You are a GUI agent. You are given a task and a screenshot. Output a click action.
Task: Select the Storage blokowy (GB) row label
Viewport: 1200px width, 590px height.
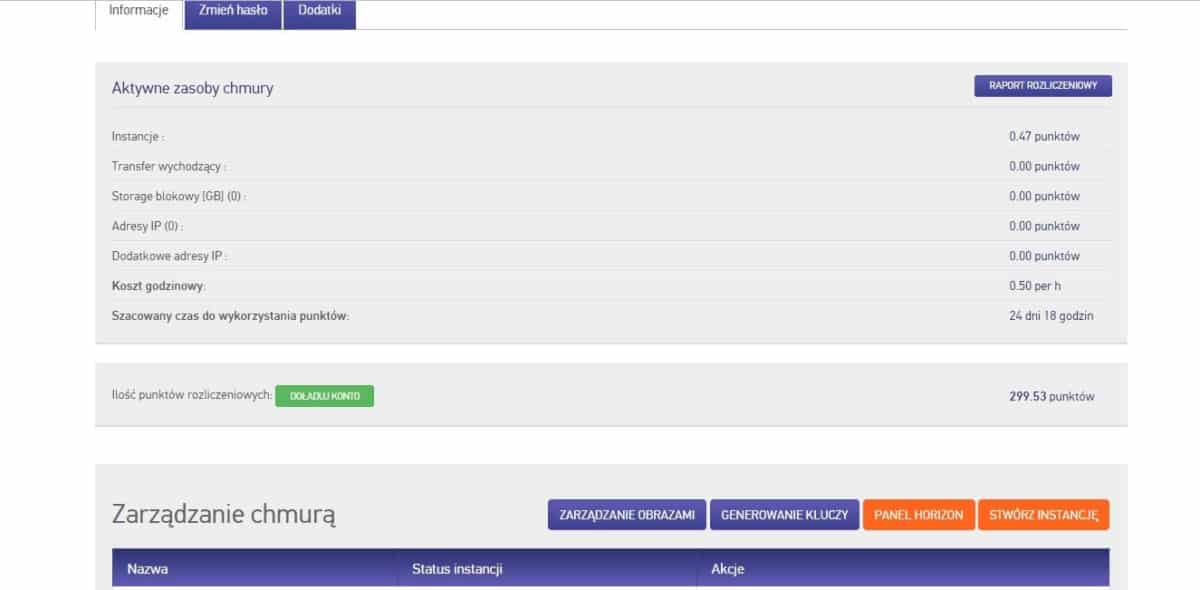pyautogui.click(x=178, y=196)
